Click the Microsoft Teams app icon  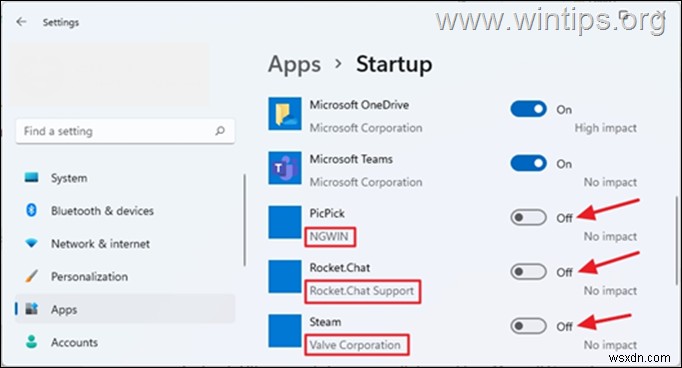pos(285,168)
